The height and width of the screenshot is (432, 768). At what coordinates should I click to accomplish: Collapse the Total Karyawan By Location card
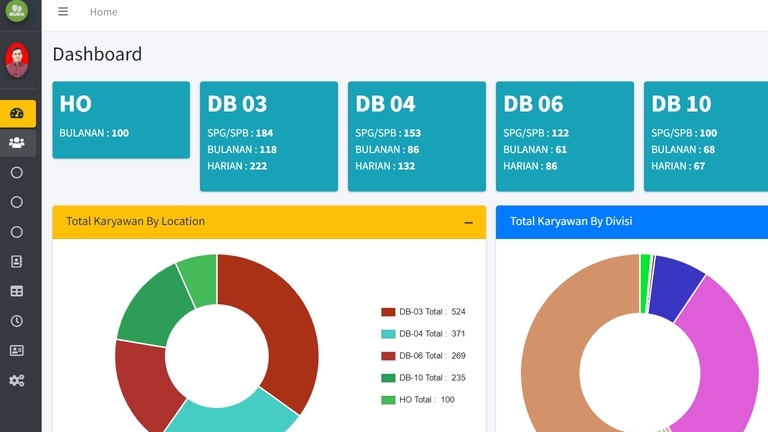tap(468, 223)
